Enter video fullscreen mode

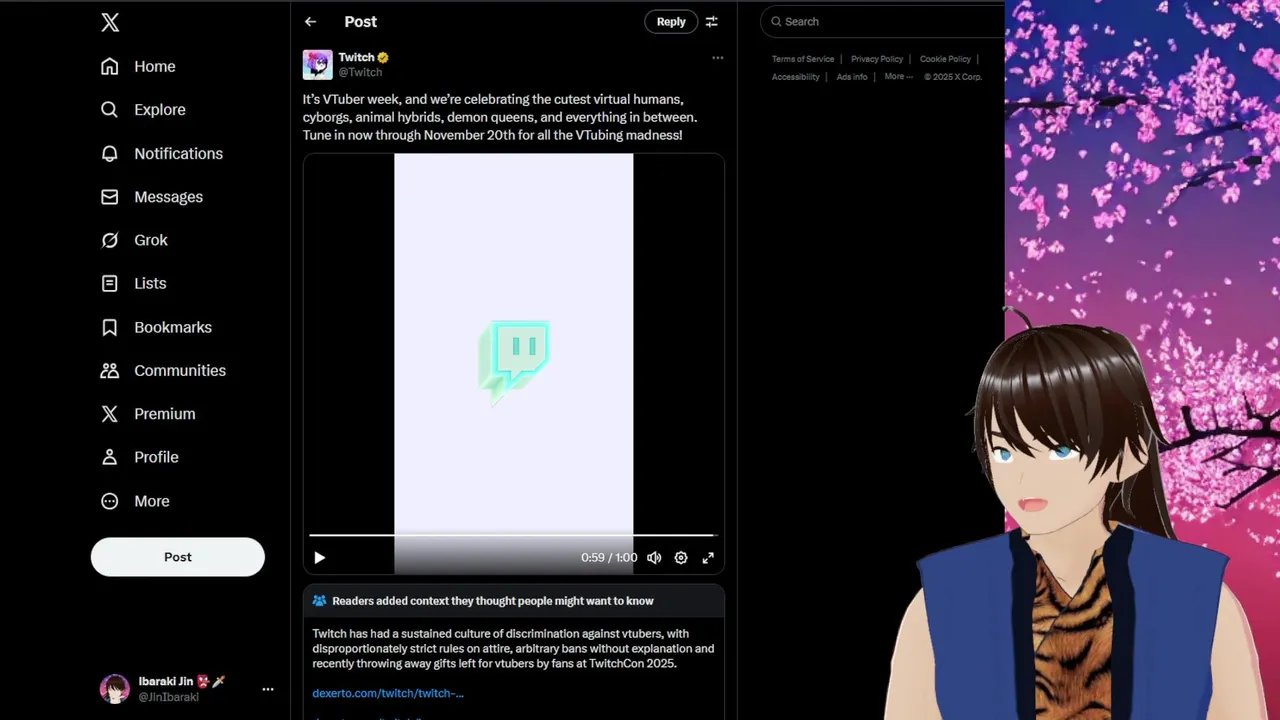[x=708, y=558]
